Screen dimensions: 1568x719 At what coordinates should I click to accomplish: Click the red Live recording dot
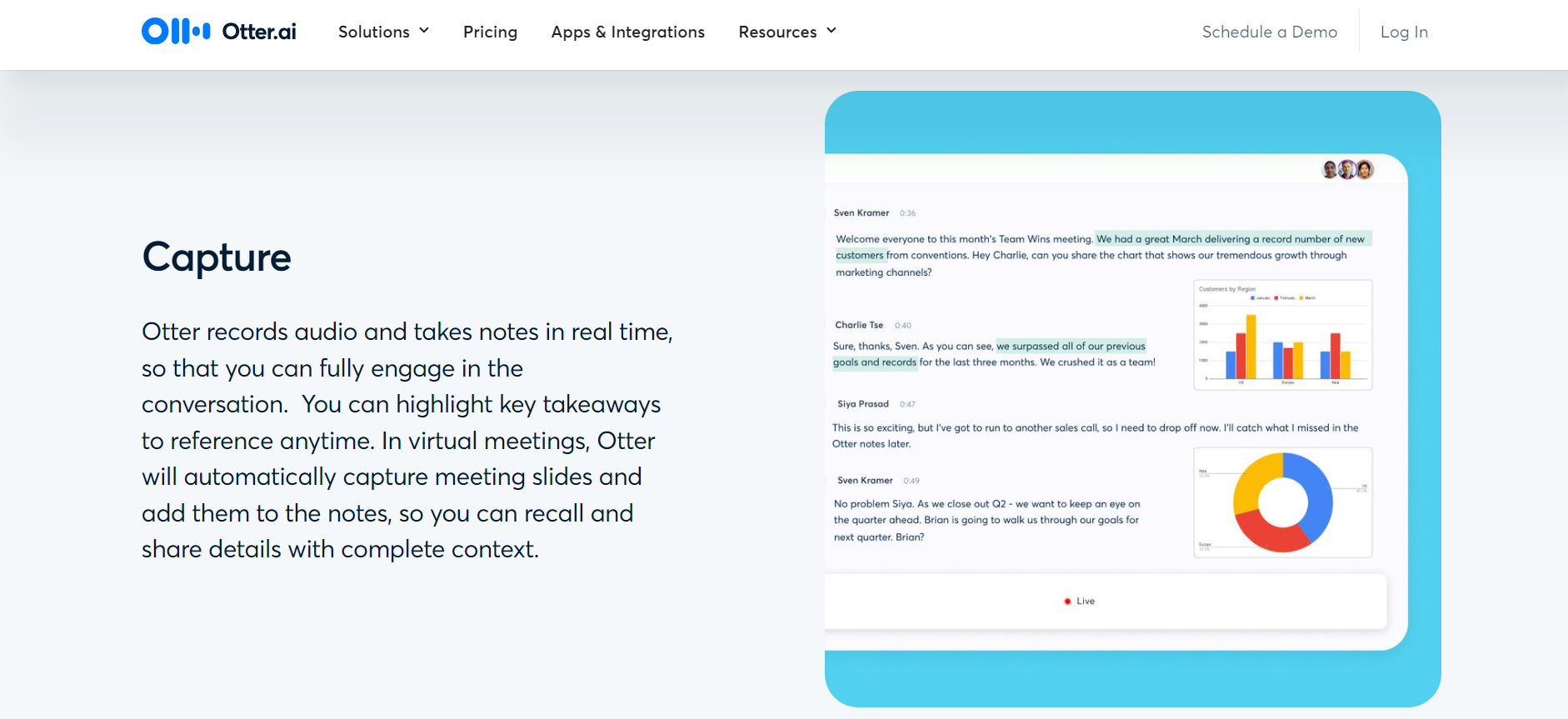tap(1067, 602)
